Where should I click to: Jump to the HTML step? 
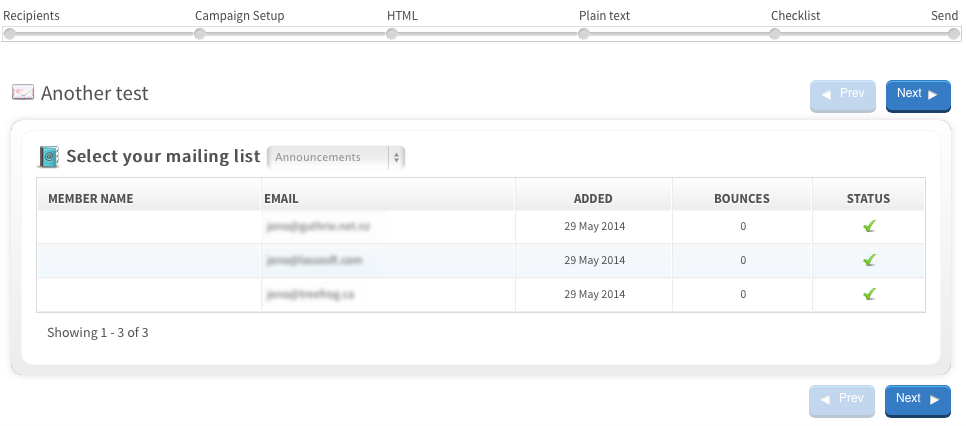click(402, 16)
